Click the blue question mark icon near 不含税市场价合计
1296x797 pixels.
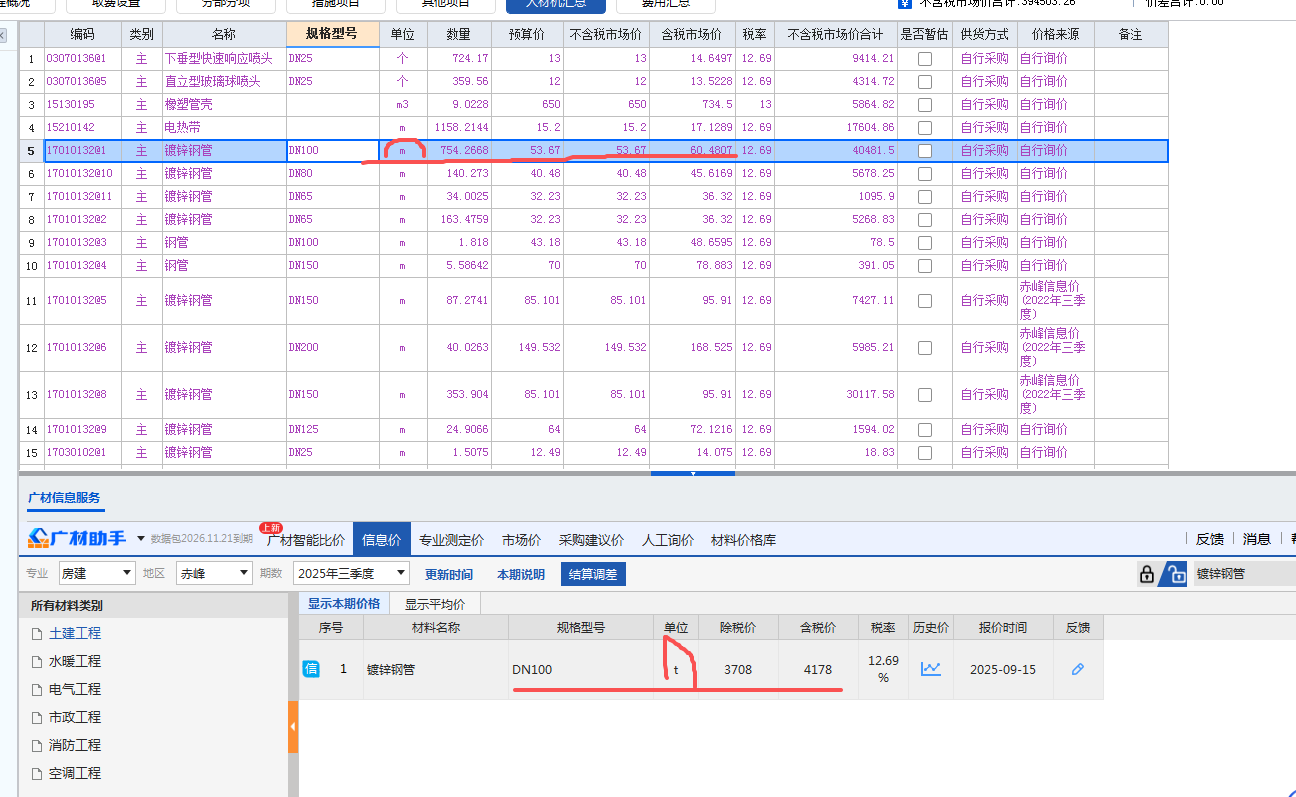pyautogui.click(x=905, y=4)
